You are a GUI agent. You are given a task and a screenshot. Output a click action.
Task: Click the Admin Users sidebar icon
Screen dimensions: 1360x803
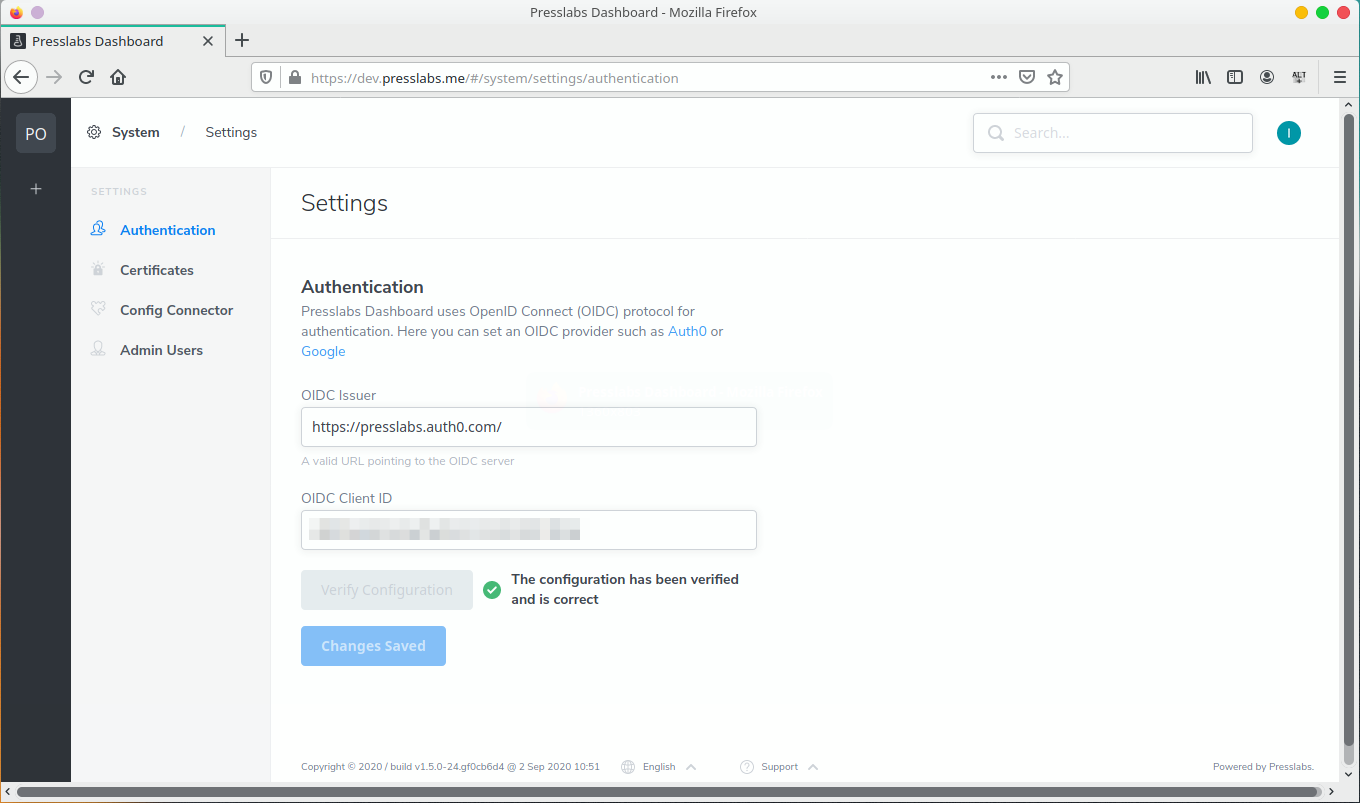click(x=98, y=349)
